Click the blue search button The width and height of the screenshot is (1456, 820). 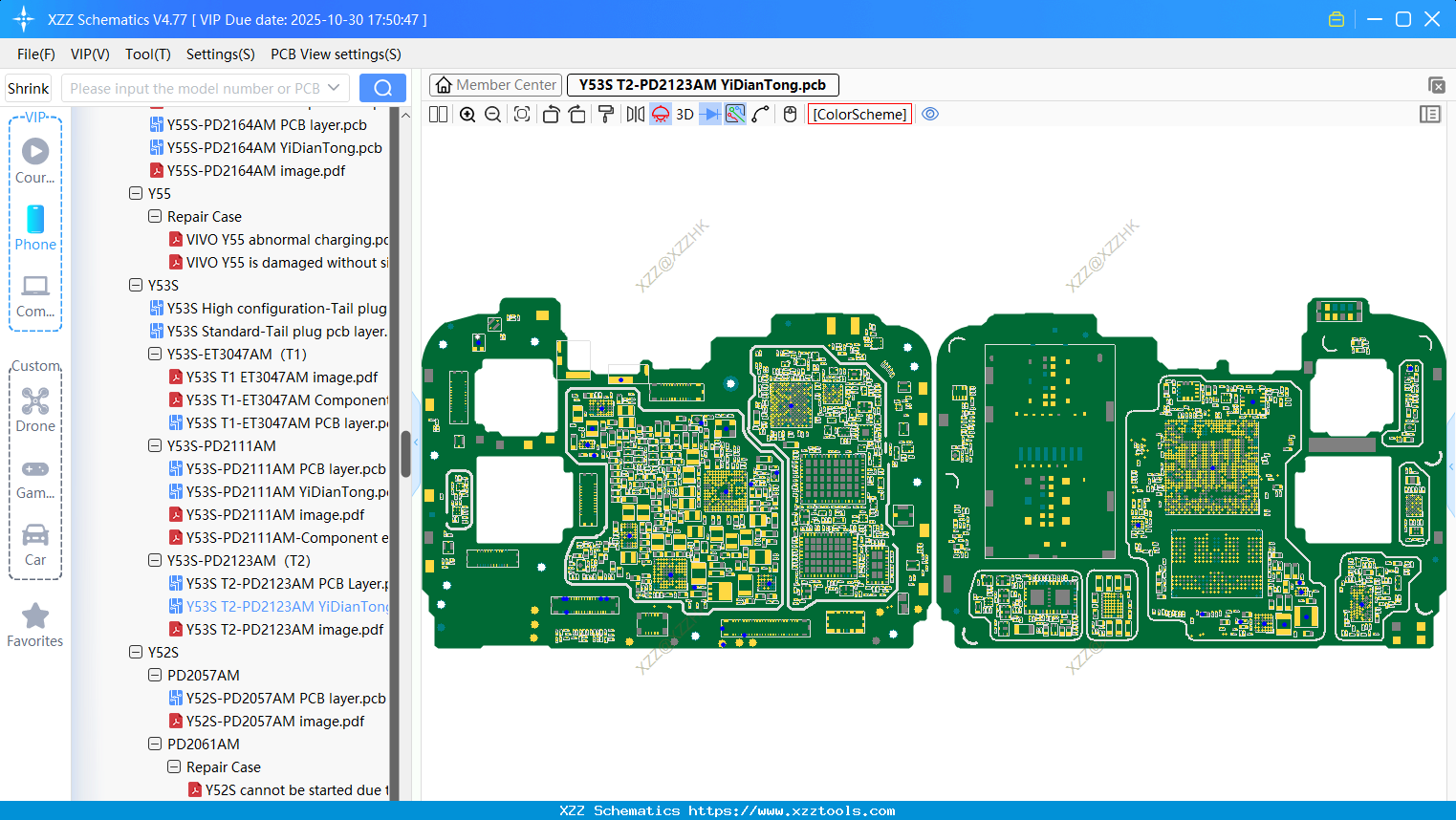pos(382,88)
